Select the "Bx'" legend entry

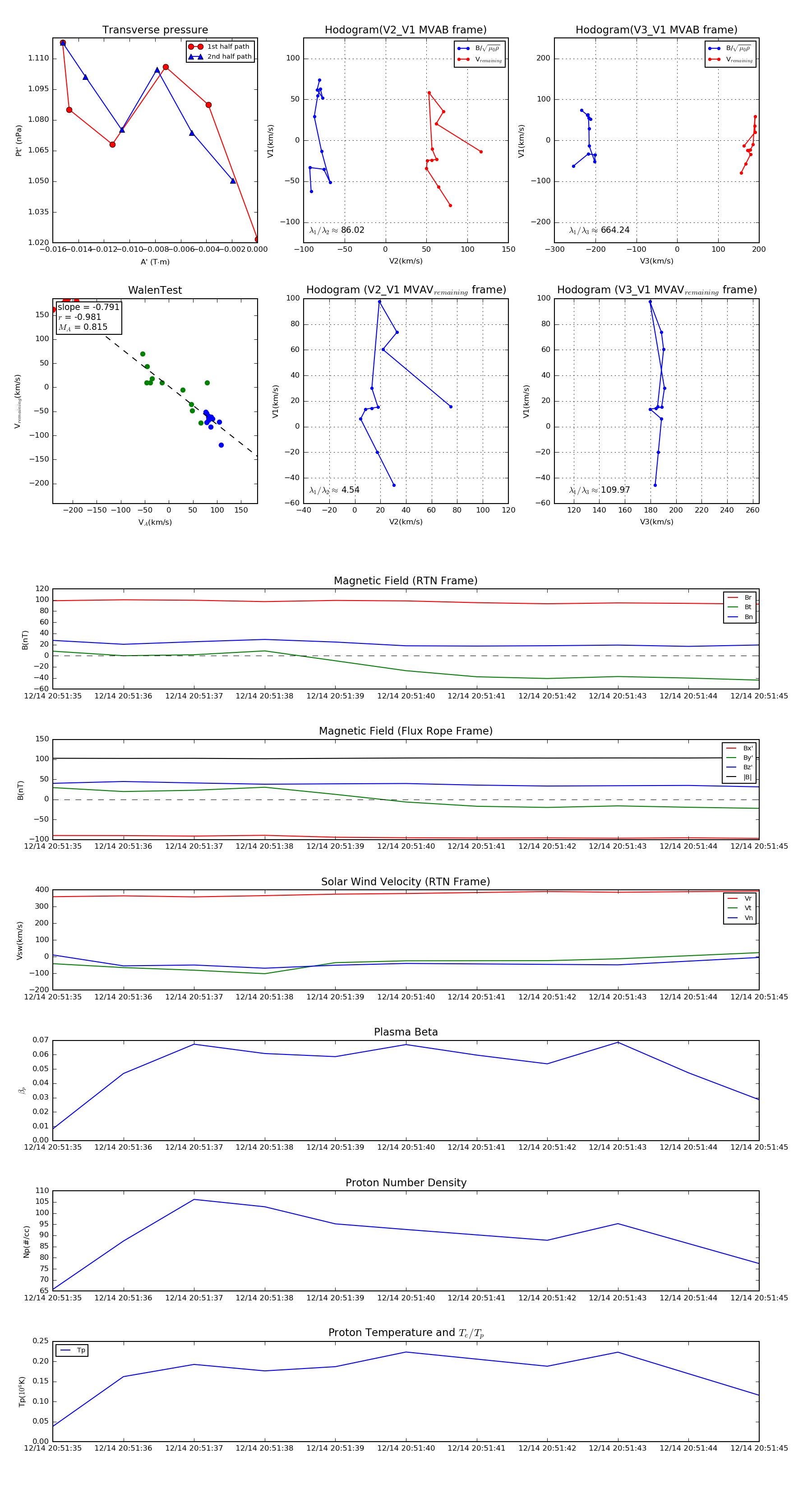739,749
